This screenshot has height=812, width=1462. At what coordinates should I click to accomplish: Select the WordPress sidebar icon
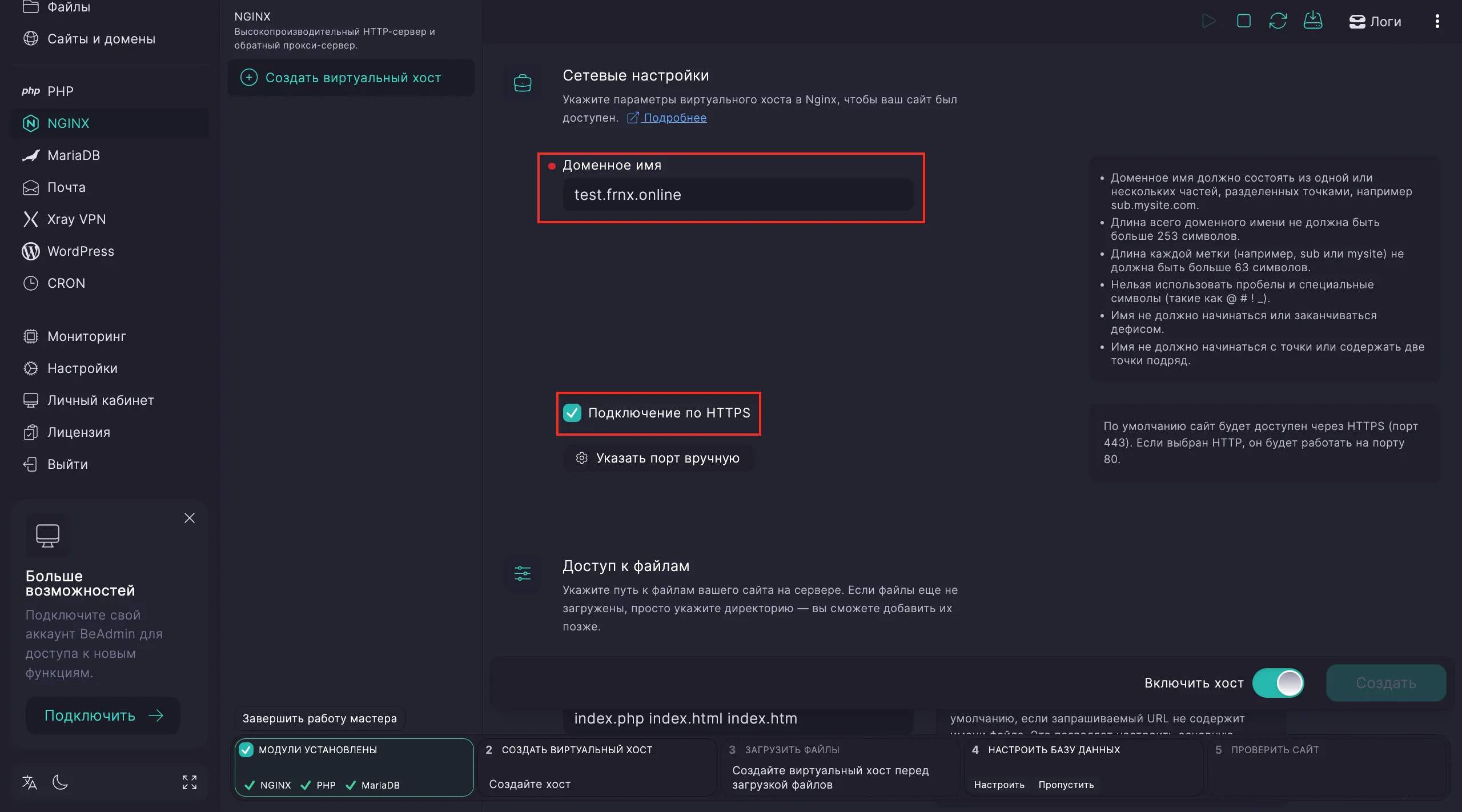(x=30, y=251)
